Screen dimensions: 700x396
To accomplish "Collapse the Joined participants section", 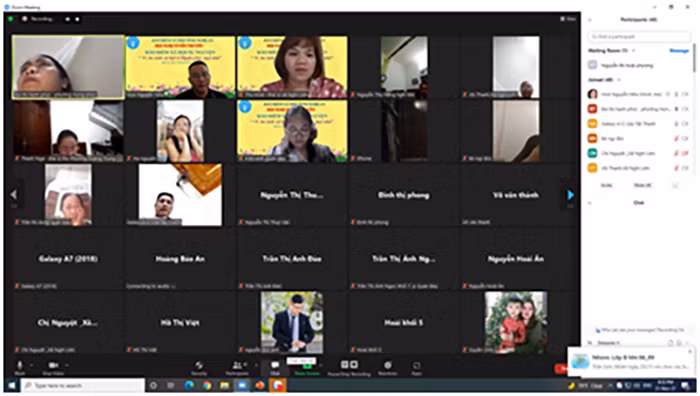I will coord(619,80).
